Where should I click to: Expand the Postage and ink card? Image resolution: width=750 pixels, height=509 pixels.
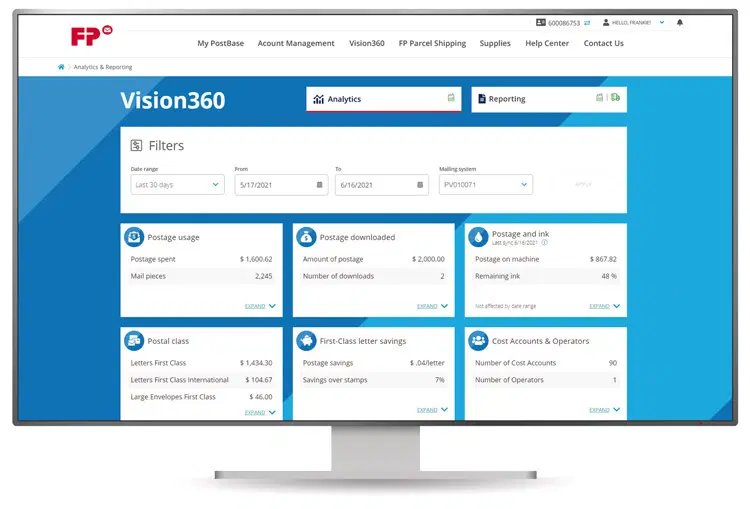click(605, 306)
